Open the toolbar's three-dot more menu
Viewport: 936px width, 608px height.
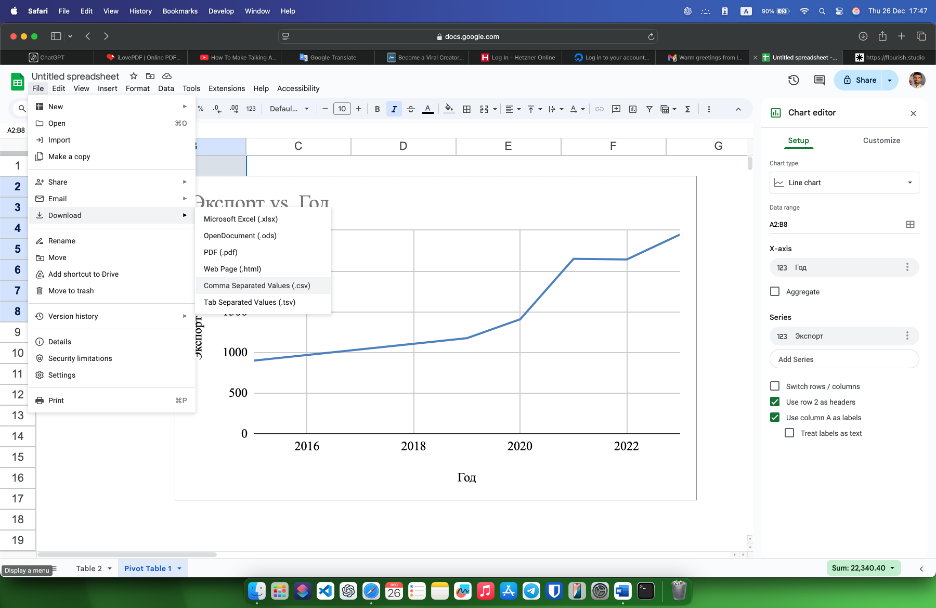(x=709, y=109)
